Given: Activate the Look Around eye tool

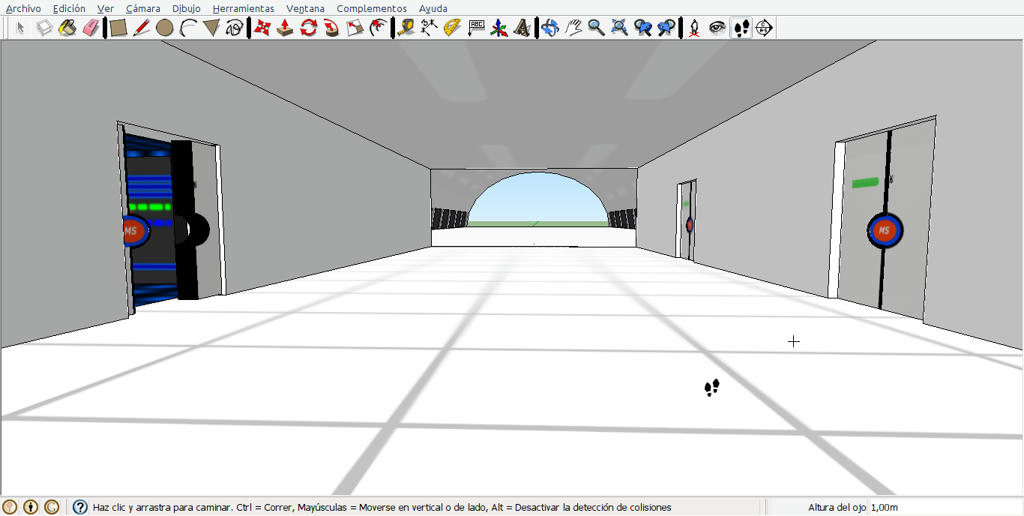Looking at the screenshot, I should 718,28.
